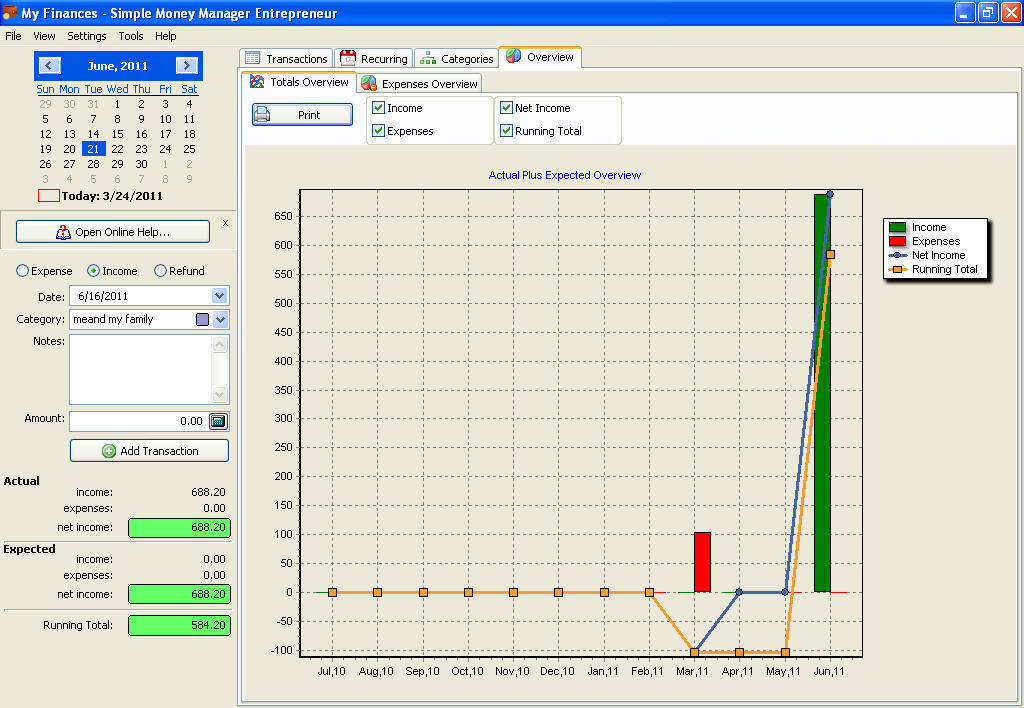Open the calculator icon beside Amount
The width and height of the screenshot is (1024, 708).
click(218, 421)
